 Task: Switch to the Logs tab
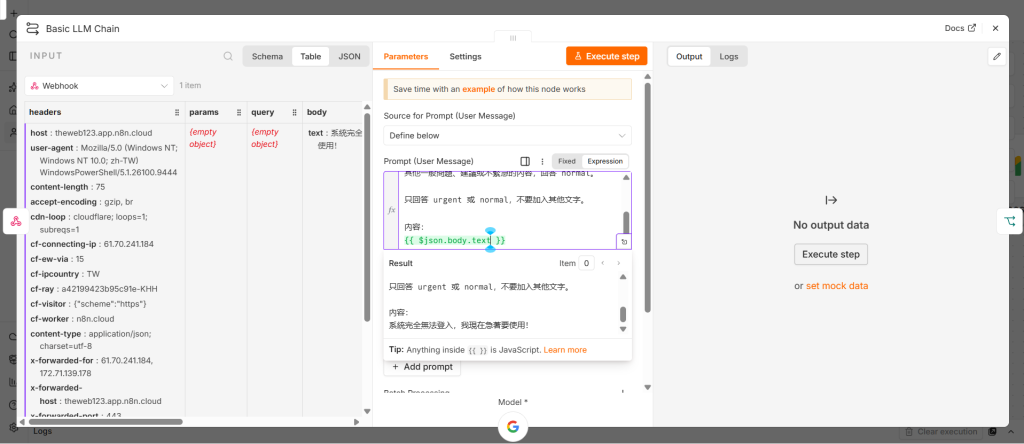pos(729,56)
